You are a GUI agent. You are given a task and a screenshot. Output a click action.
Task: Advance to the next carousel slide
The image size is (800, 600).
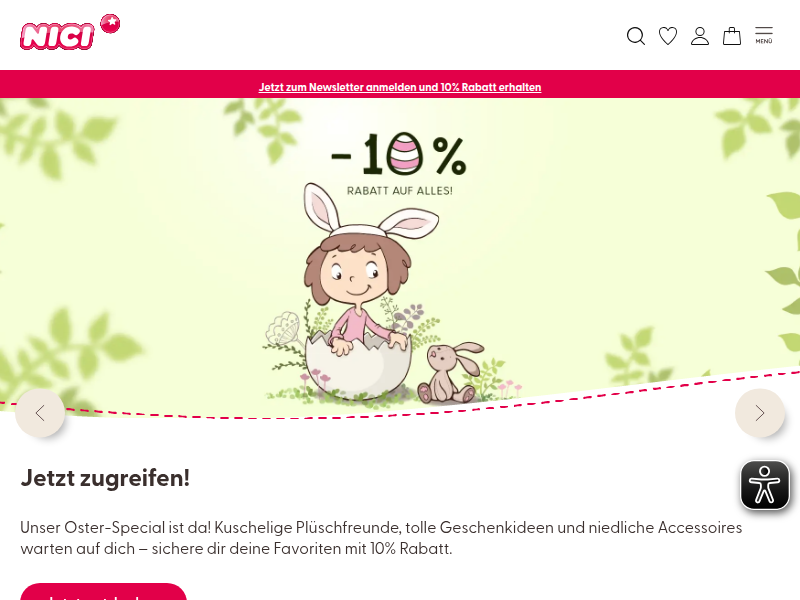point(760,413)
